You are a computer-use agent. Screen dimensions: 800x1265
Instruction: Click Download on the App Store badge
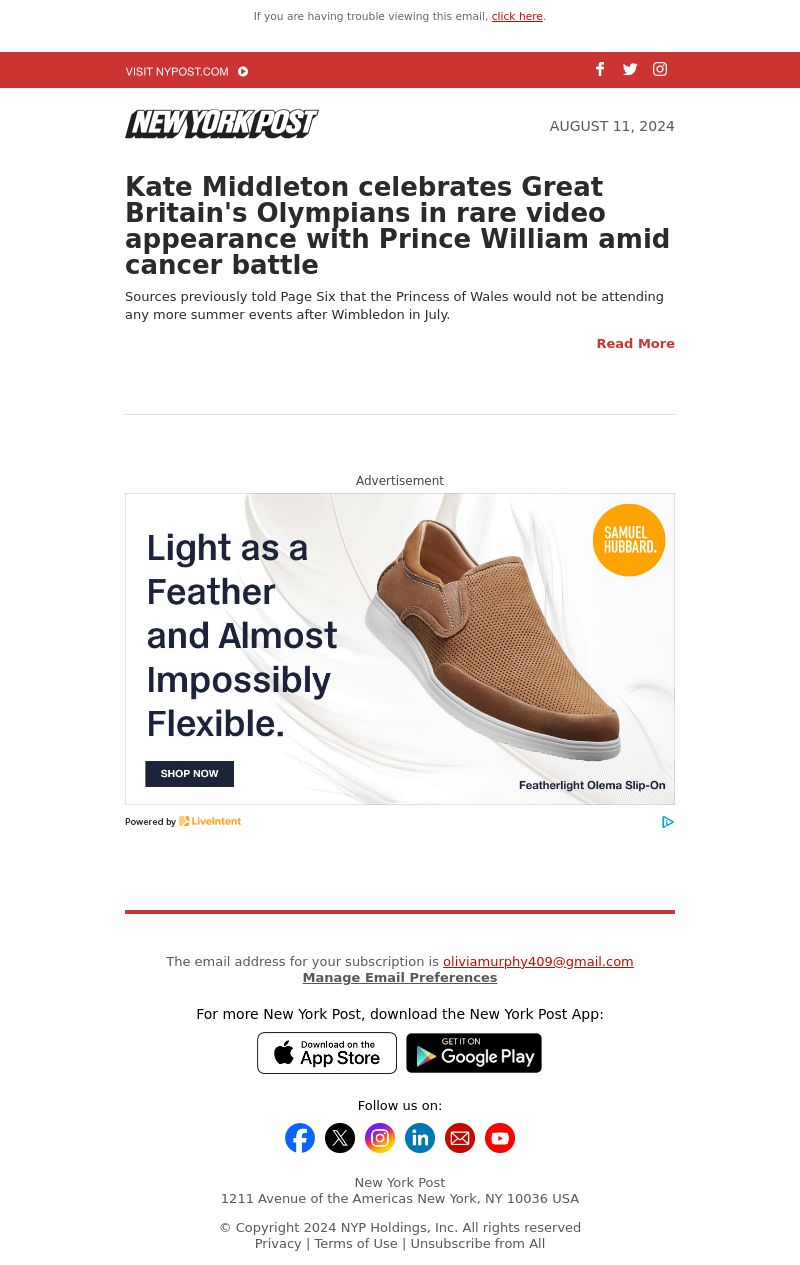tap(327, 1053)
